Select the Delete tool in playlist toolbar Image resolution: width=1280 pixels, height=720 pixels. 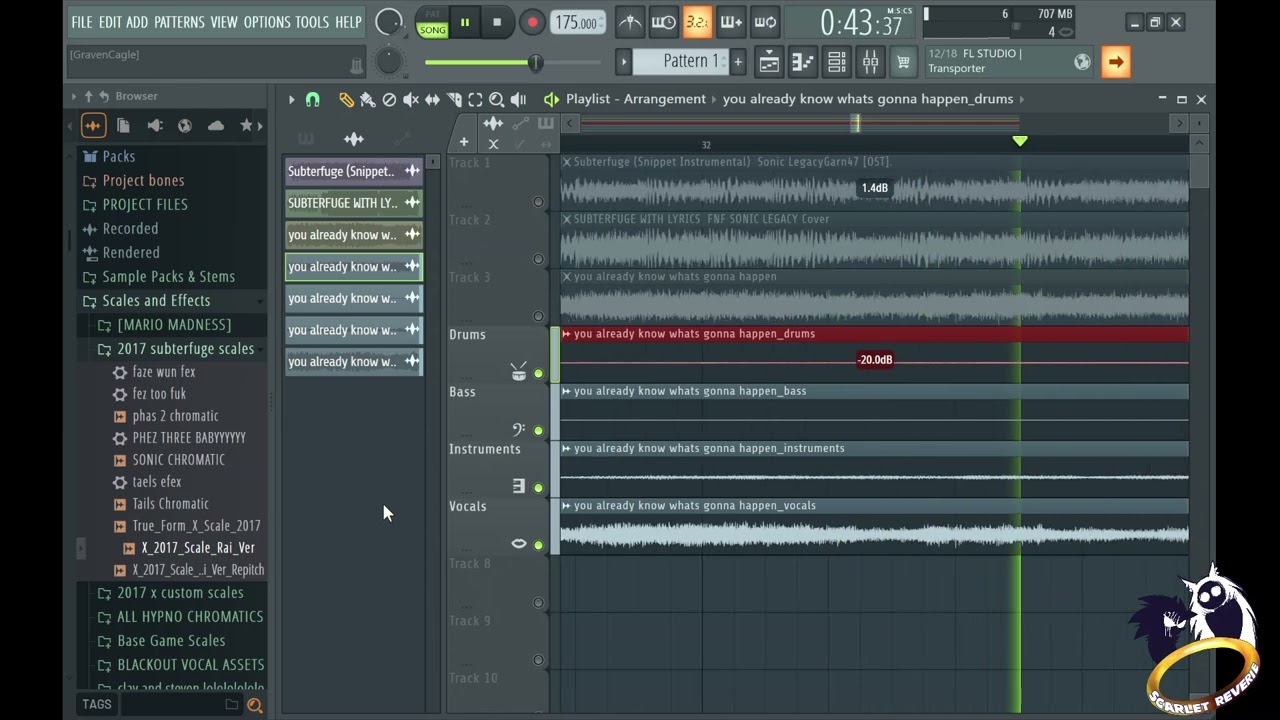(389, 99)
